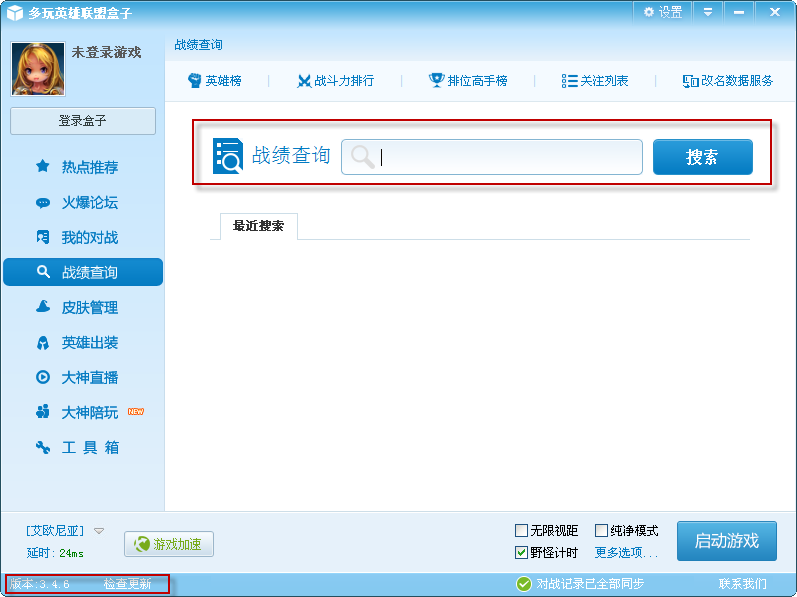Minimize the box window
The width and height of the screenshot is (797, 597).
point(739,12)
